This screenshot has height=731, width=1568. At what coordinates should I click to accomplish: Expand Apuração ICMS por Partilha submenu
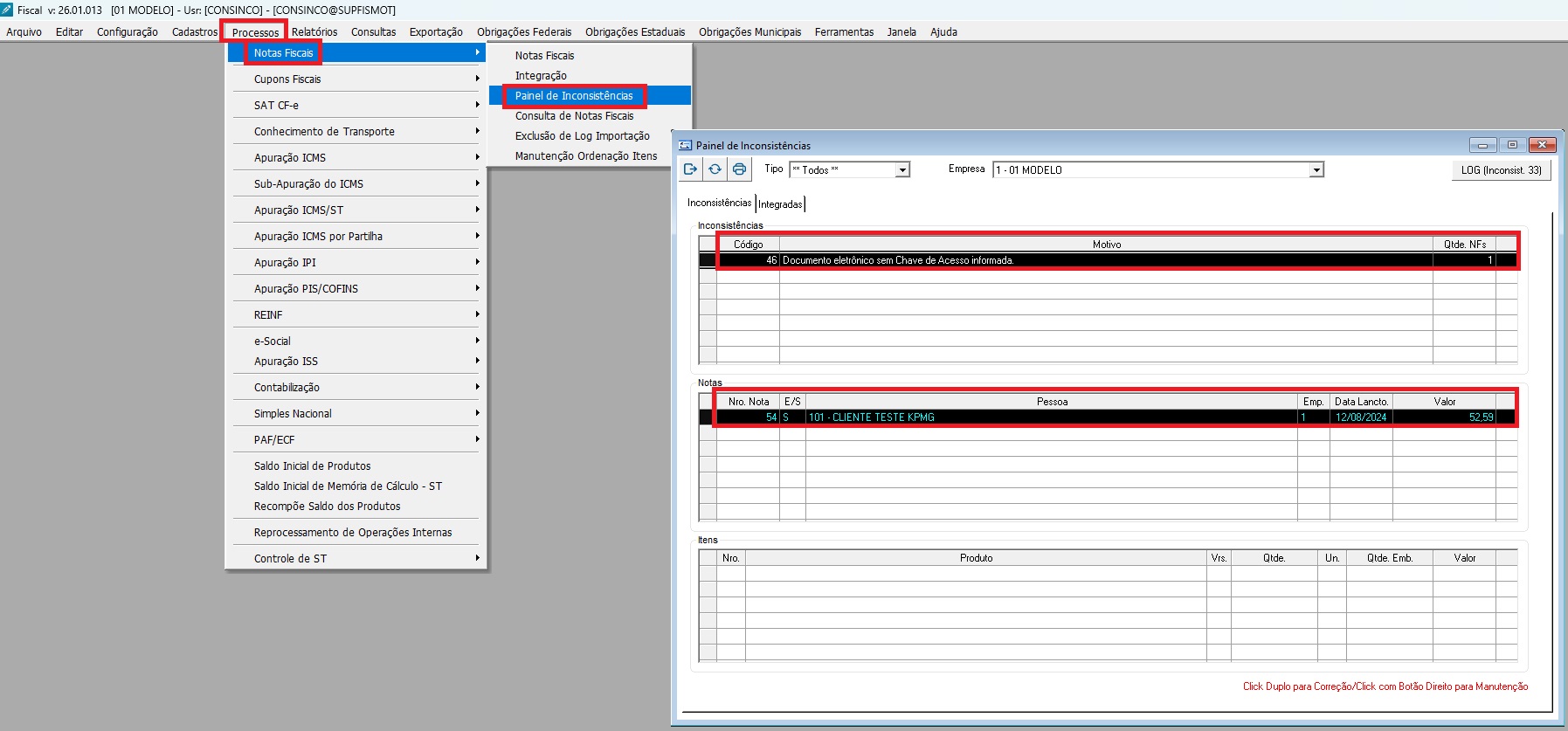(x=356, y=236)
